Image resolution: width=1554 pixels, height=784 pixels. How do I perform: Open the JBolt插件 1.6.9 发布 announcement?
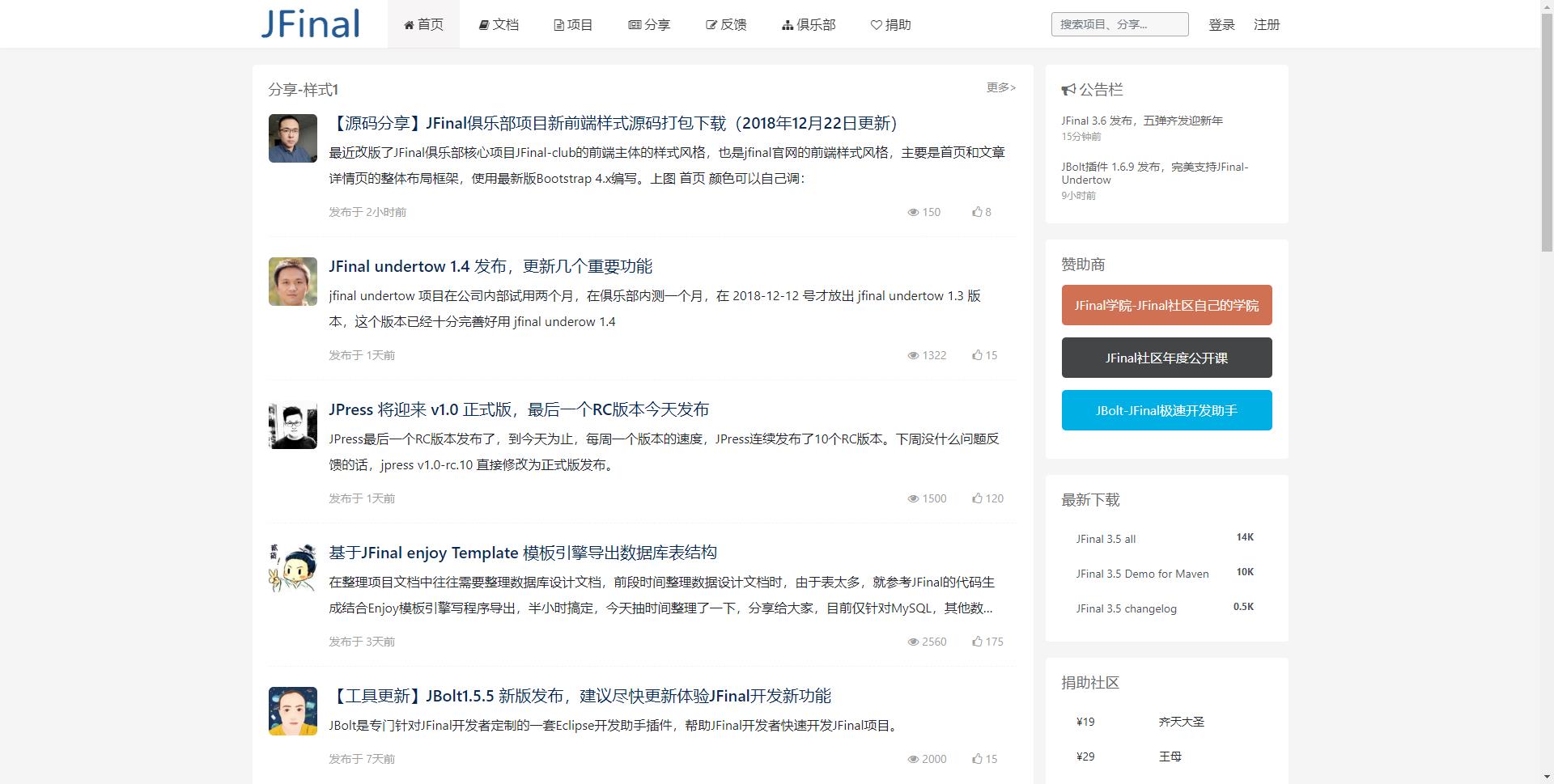click(x=1155, y=173)
